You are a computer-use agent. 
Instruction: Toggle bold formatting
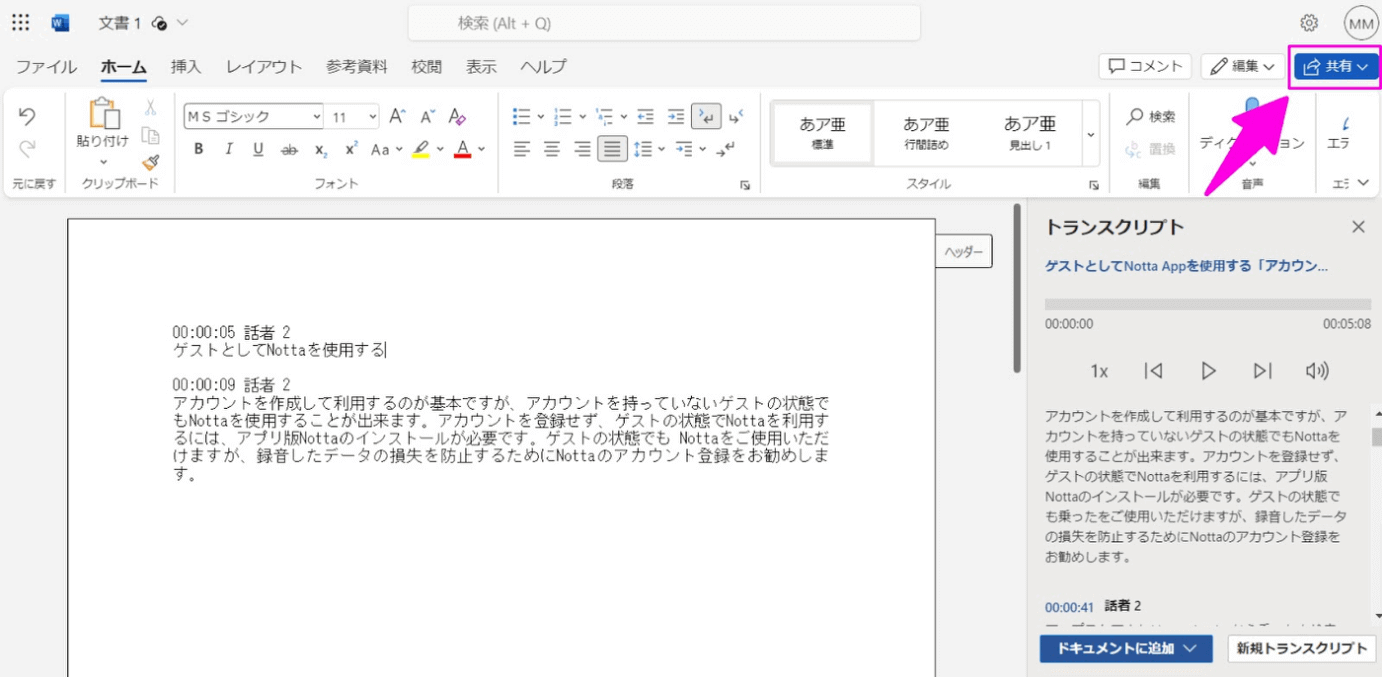(199, 150)
